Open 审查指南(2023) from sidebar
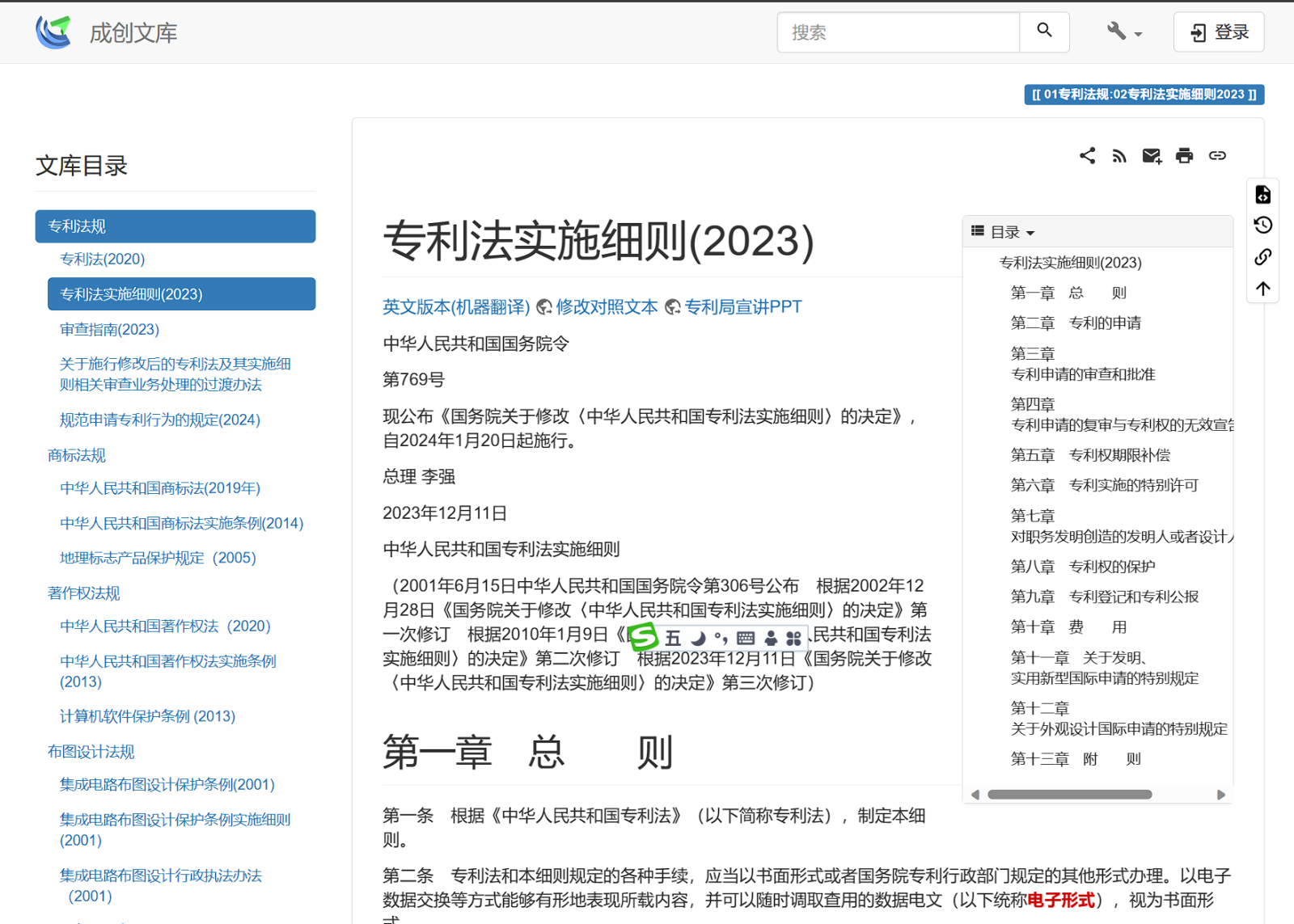This screenshot has height=924, width=1294. coord(110,329)
